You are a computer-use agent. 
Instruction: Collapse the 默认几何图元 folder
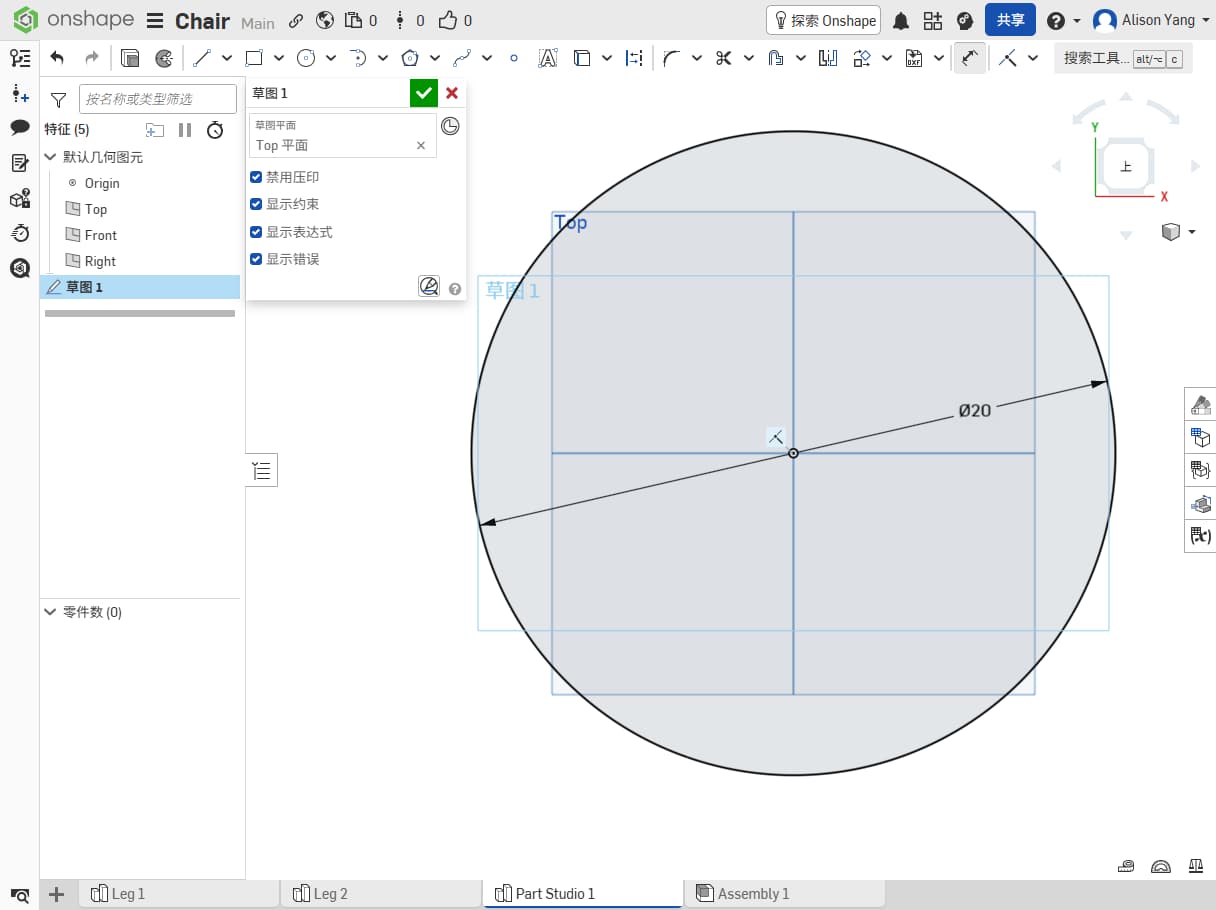[51, 157]
